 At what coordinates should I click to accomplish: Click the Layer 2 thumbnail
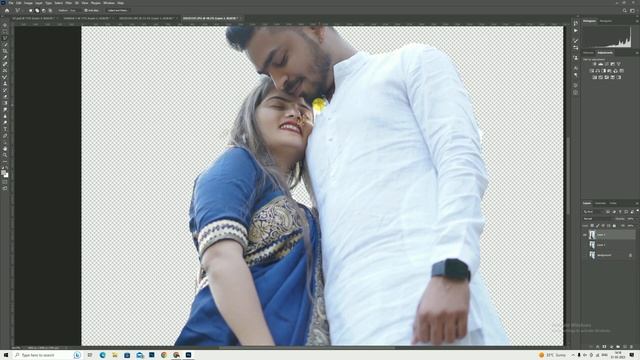pyautogui.click(x=592, y=235)
